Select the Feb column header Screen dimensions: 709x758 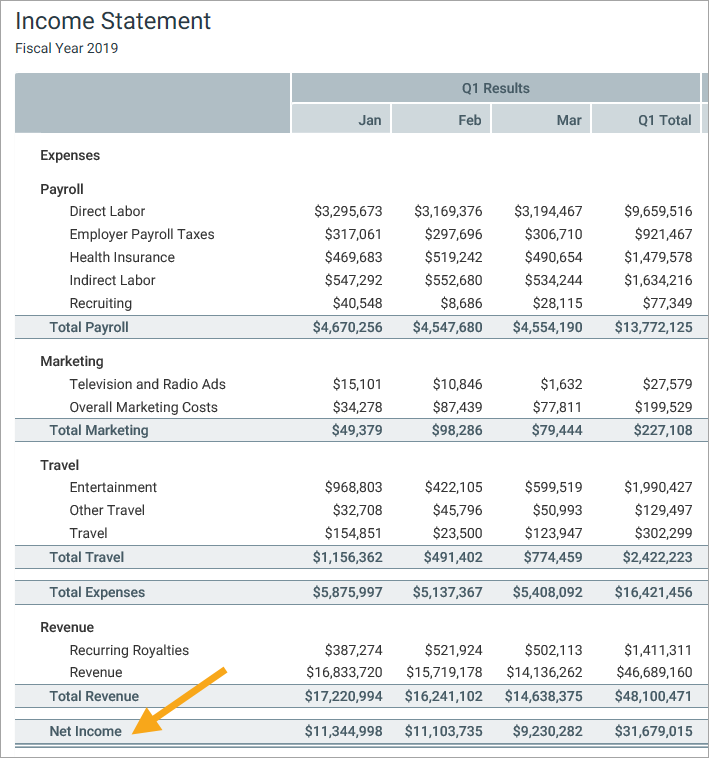pos(469,120)
